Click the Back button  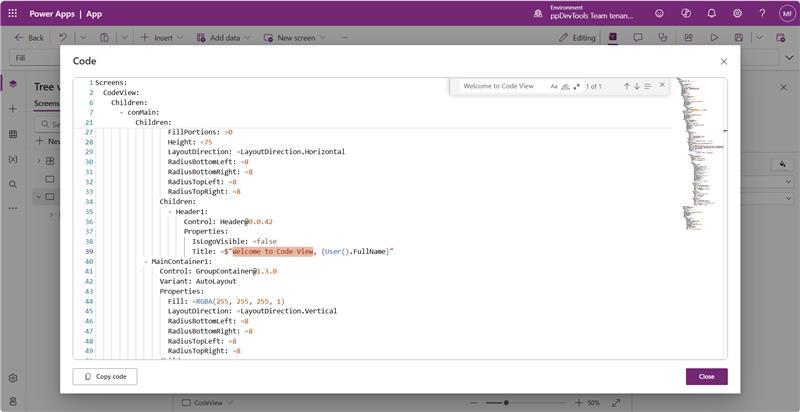coord(30,38)
